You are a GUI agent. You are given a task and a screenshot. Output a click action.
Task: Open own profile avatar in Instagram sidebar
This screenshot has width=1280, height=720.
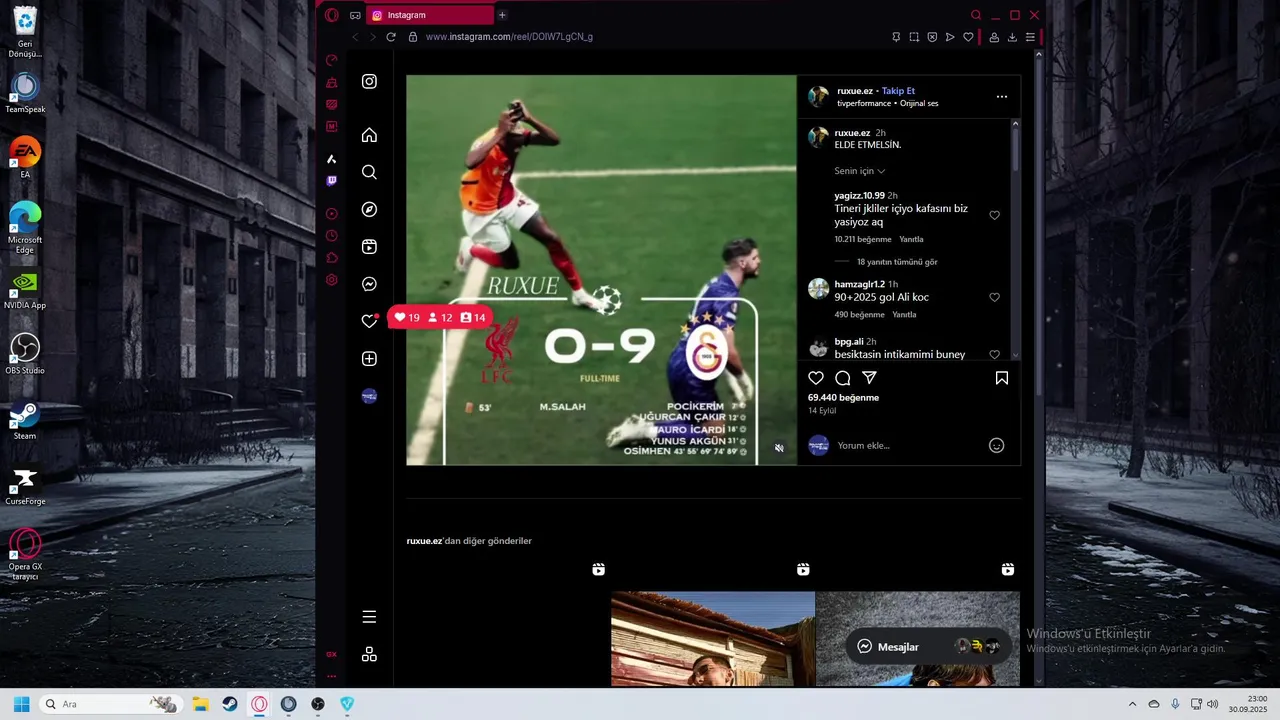point(369,396)
